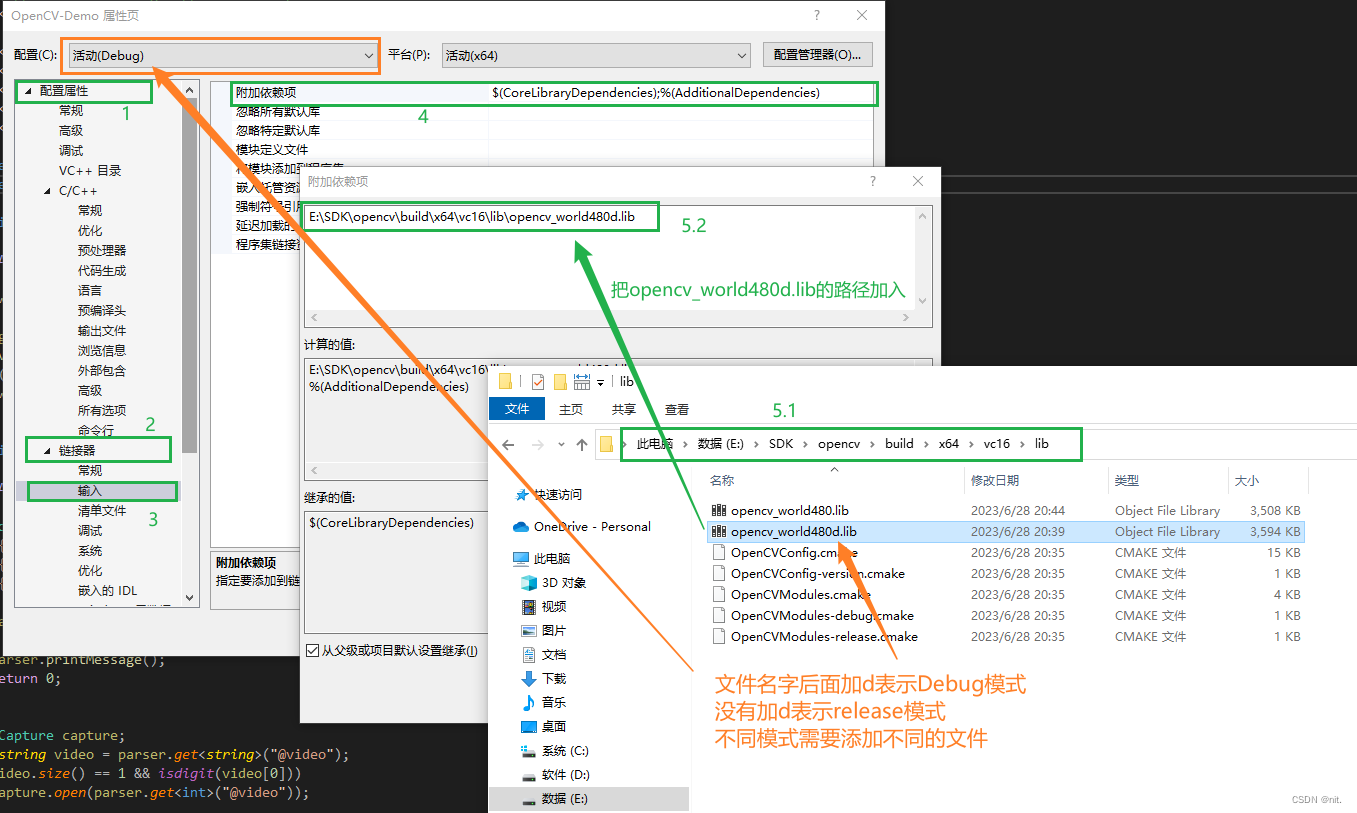Viewport: 1357px width, 813px height.
Task: Select 附加依赖项 property row
Action: tap(553, 93)
